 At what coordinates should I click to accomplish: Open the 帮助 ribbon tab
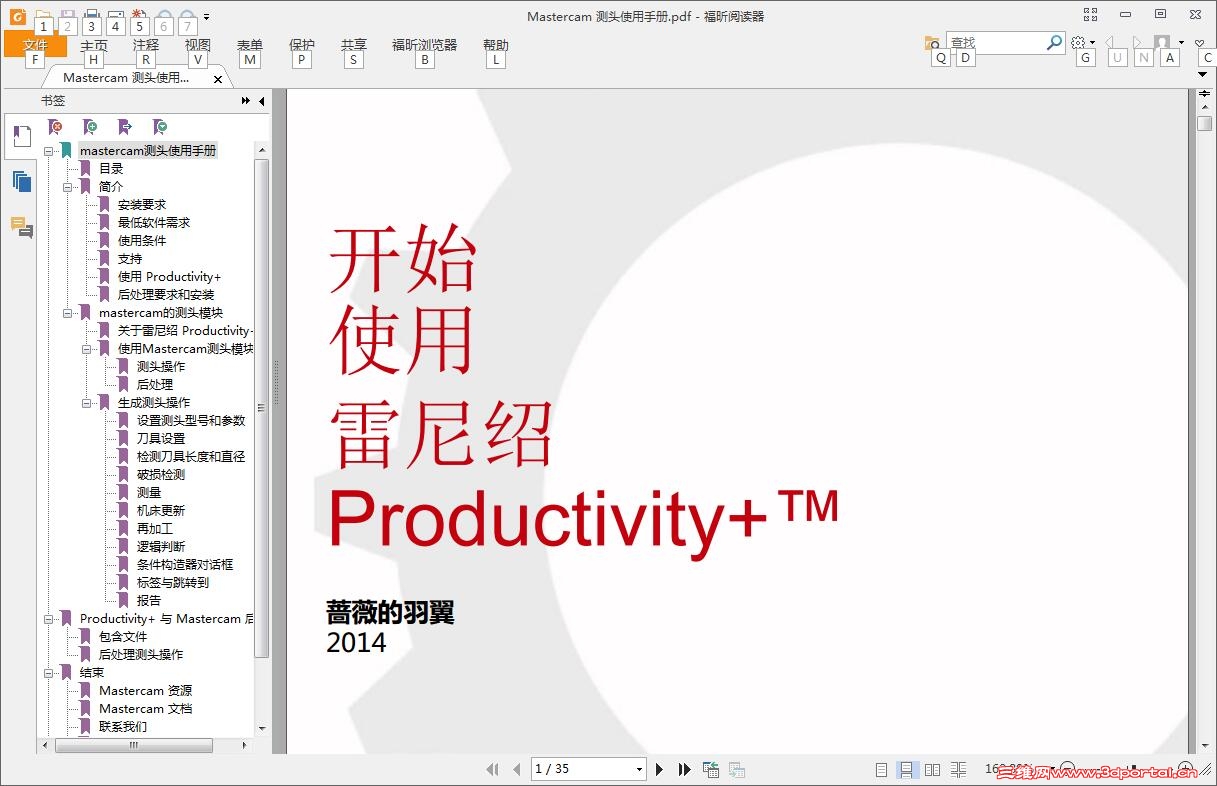point(496,45)
